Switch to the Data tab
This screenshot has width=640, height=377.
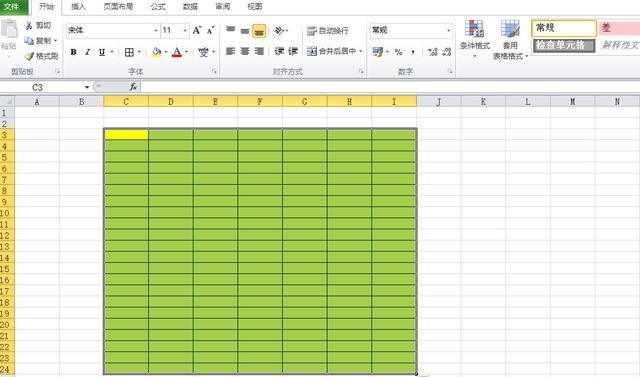pyautogui.click(x=190, y=7)
